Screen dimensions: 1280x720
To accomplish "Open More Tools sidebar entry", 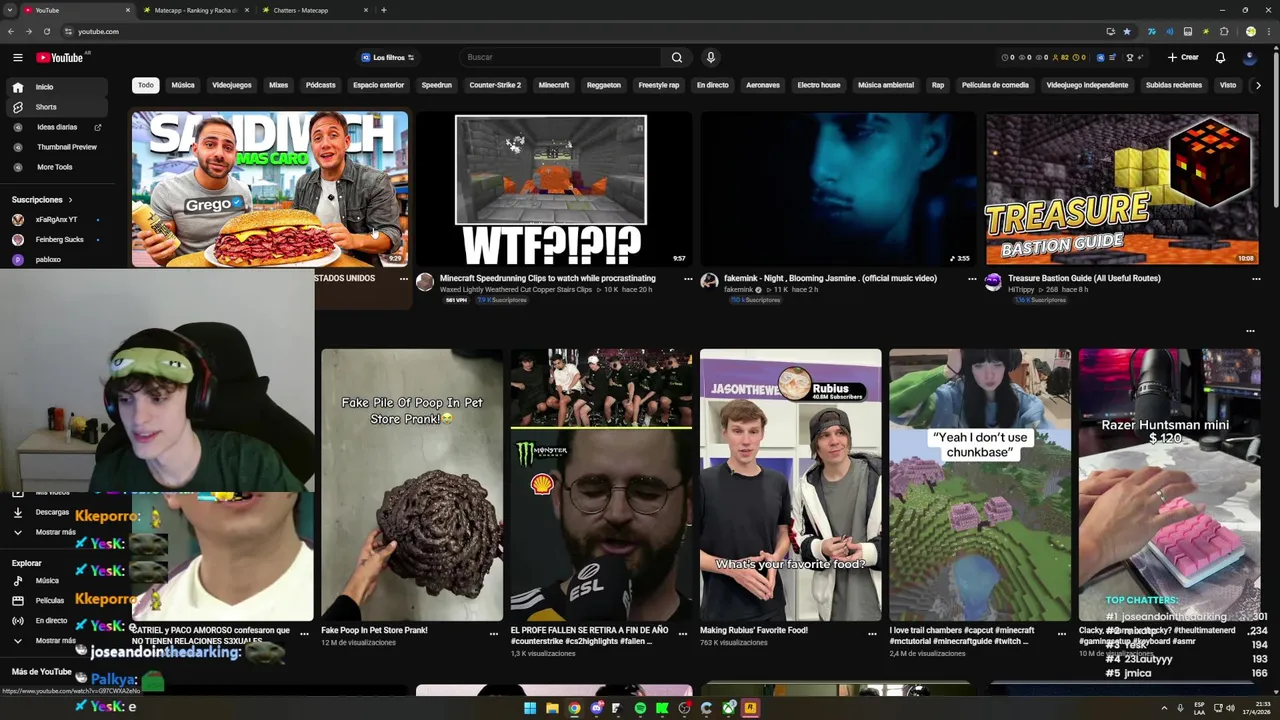I will point(56,167).
